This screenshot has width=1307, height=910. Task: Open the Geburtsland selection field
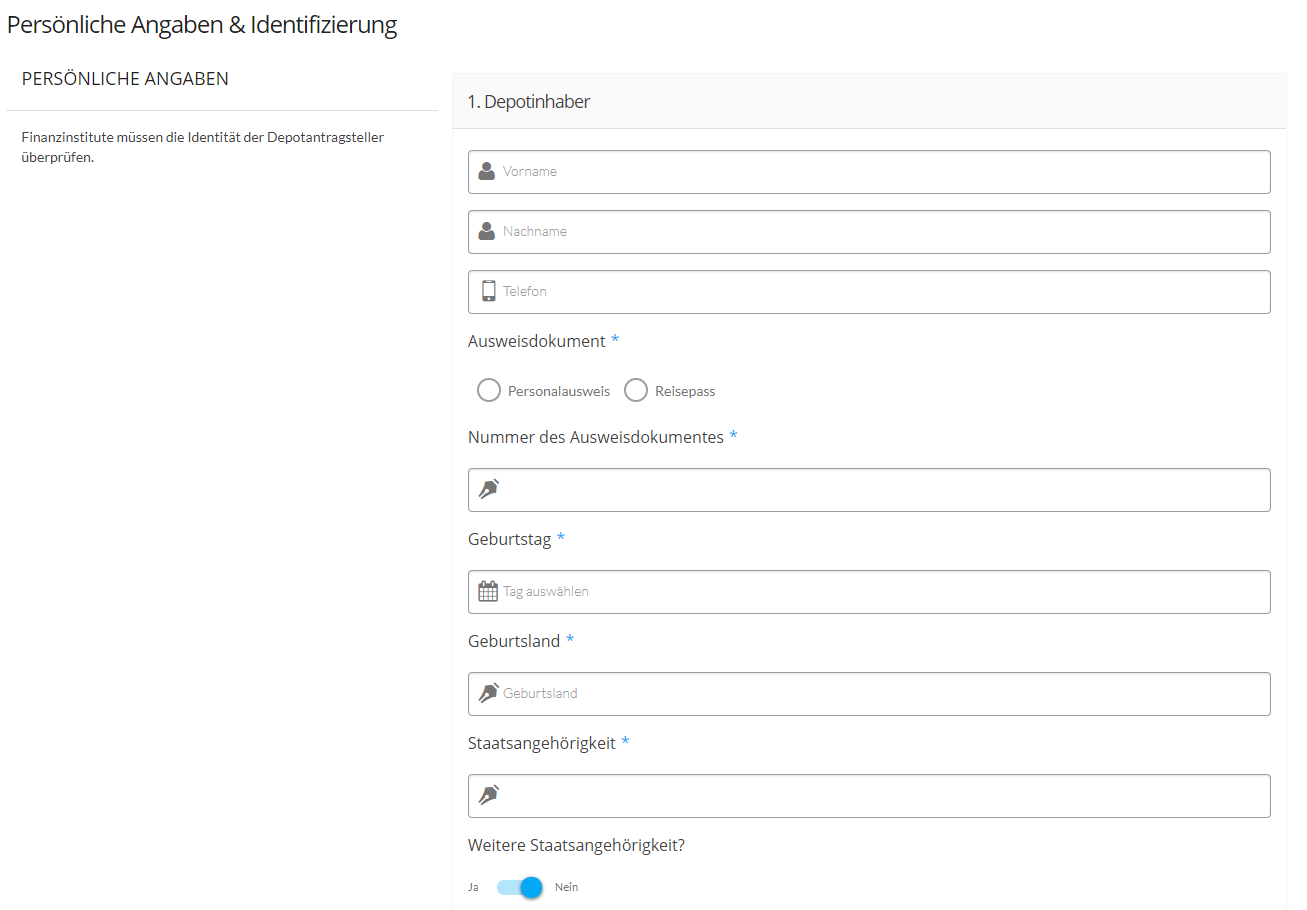(x=880, y=694)
